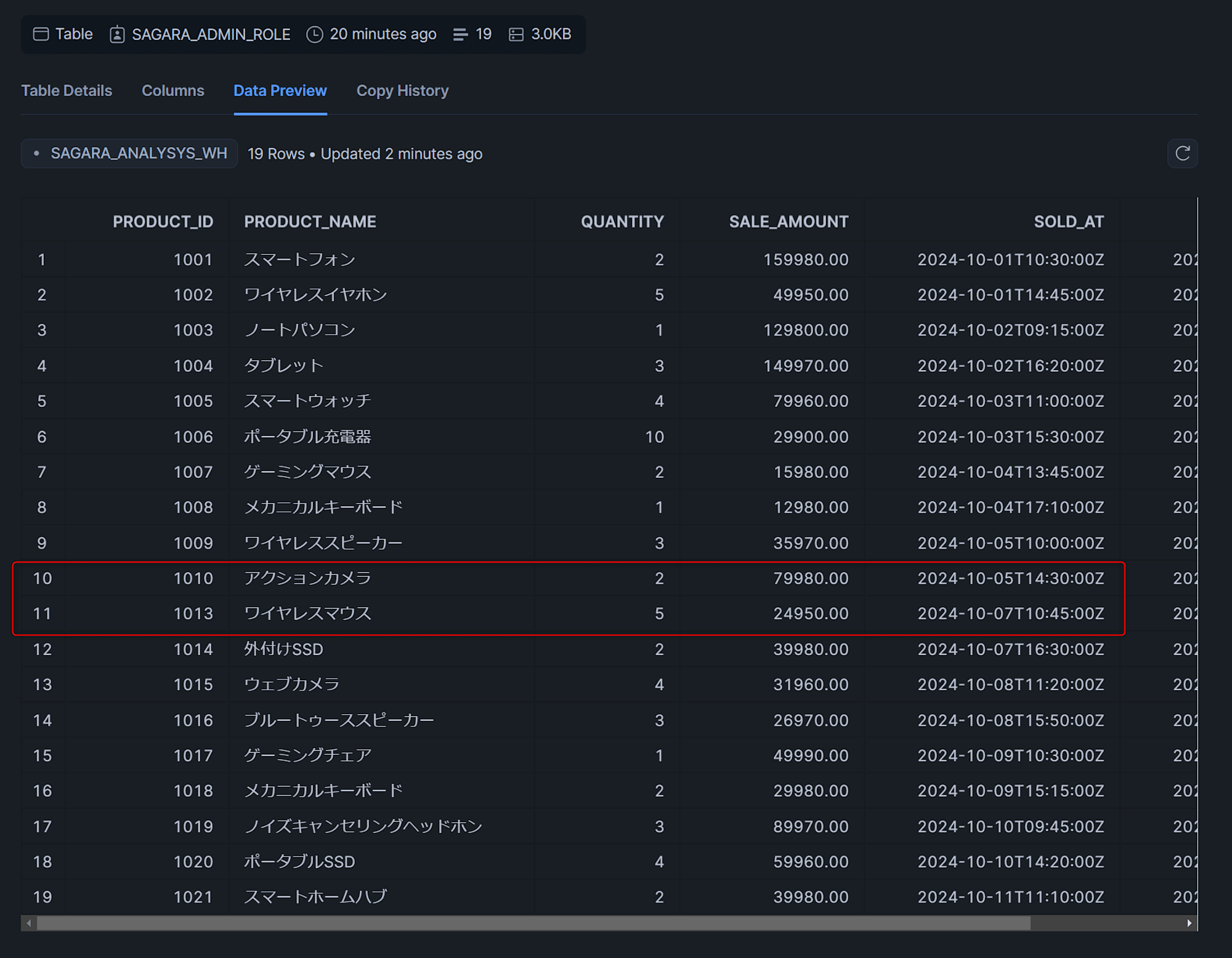Click sold-at value 2024-10-10T14:20:00Z

coord(1011,861)
